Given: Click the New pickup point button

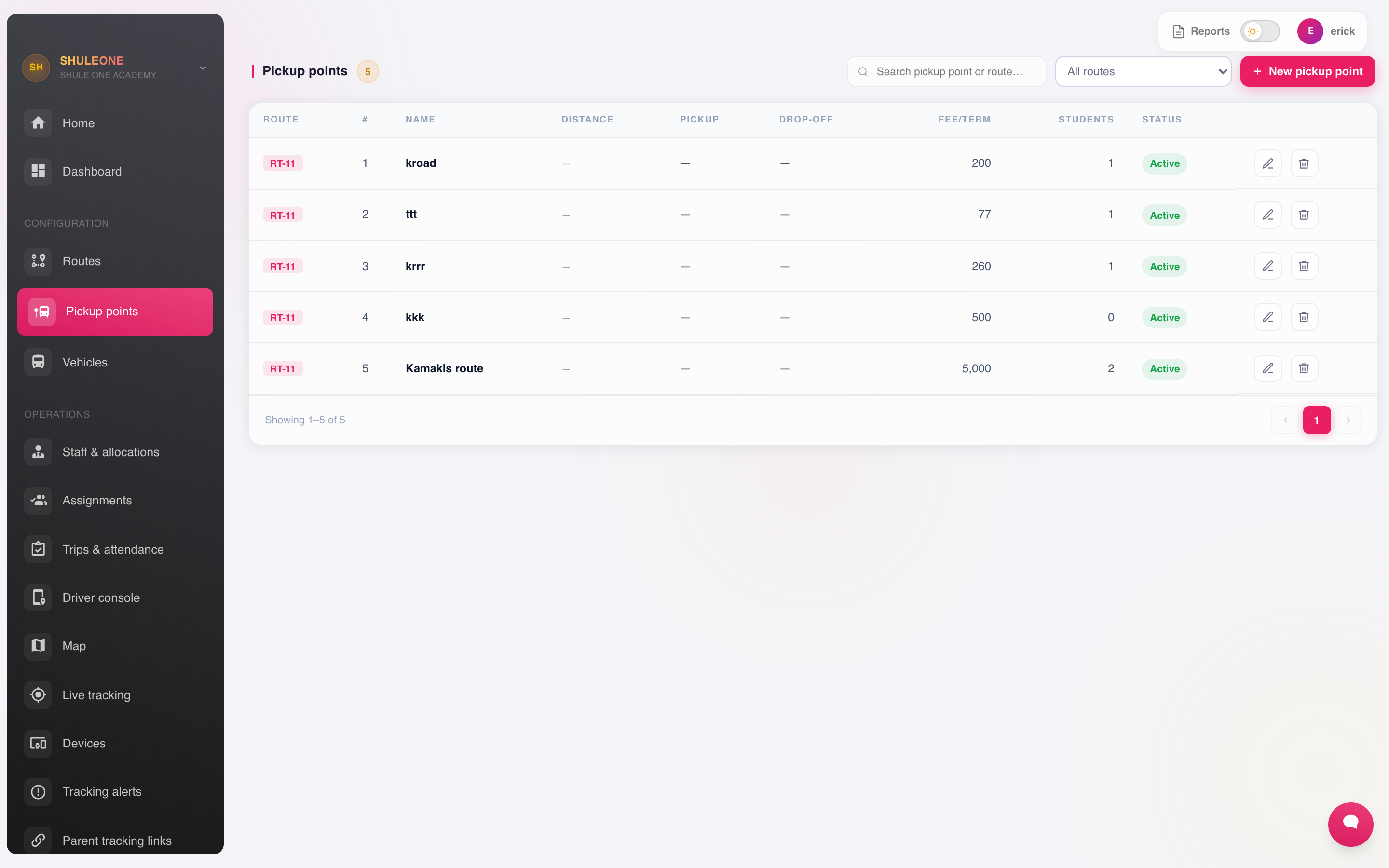Looking at the screenshot, I should [x=1307, y=71].
